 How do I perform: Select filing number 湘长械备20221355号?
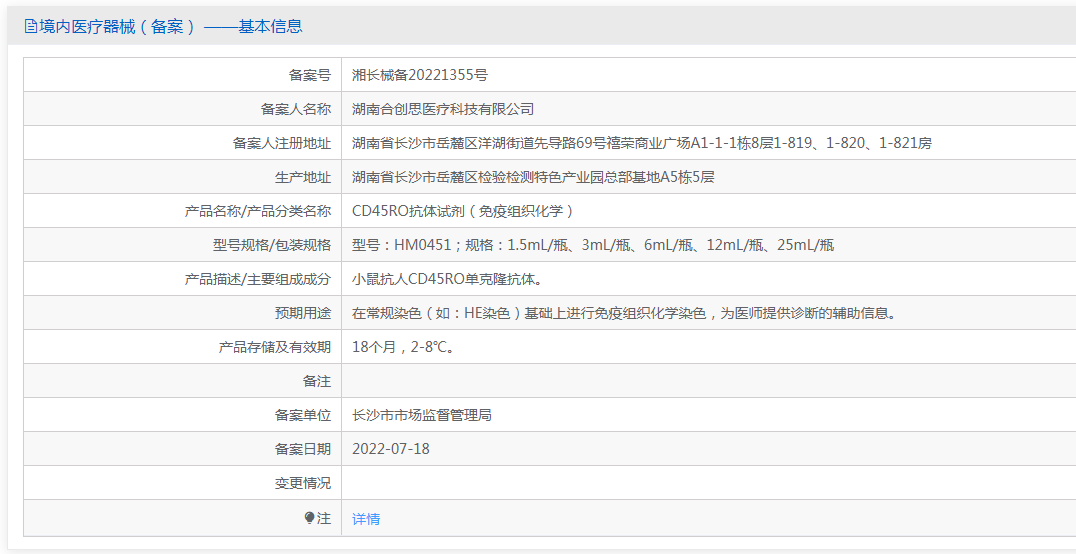click(x=420, y=76)
